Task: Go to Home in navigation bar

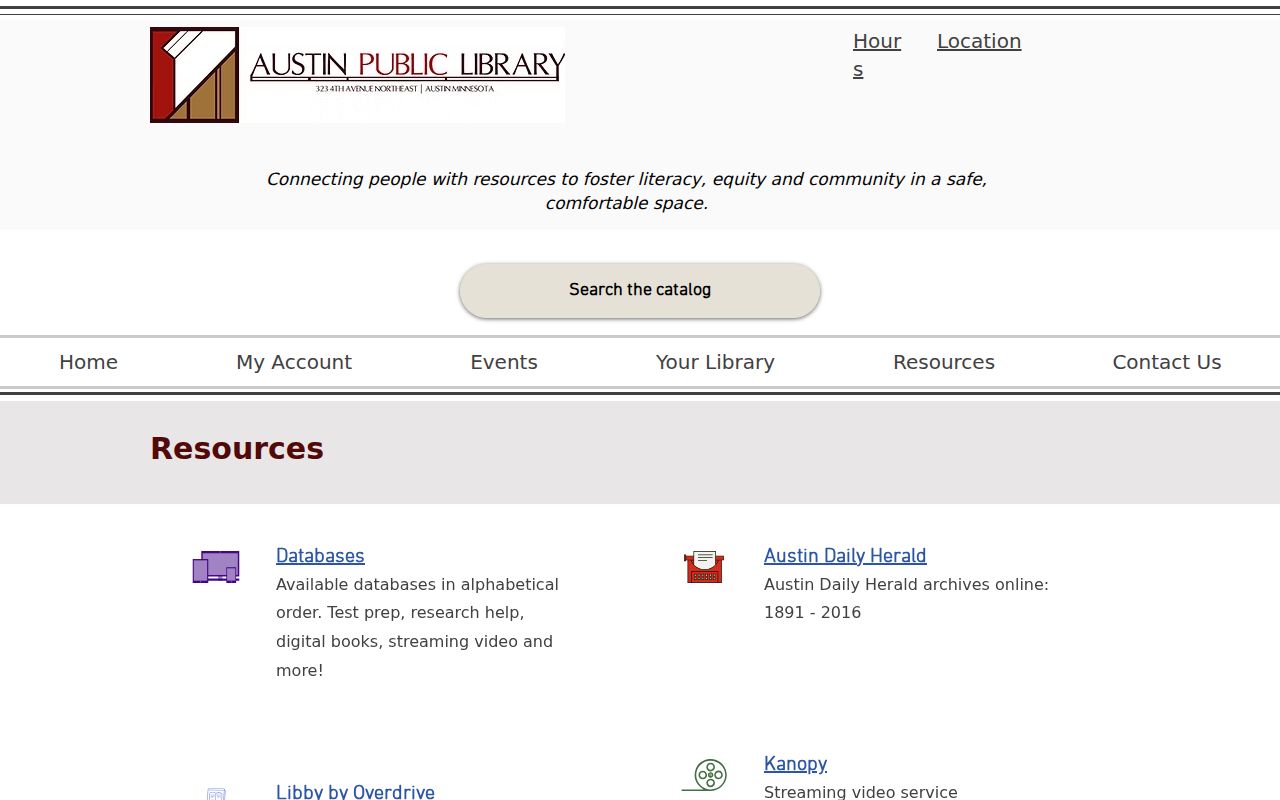Action: pos(88,362)
